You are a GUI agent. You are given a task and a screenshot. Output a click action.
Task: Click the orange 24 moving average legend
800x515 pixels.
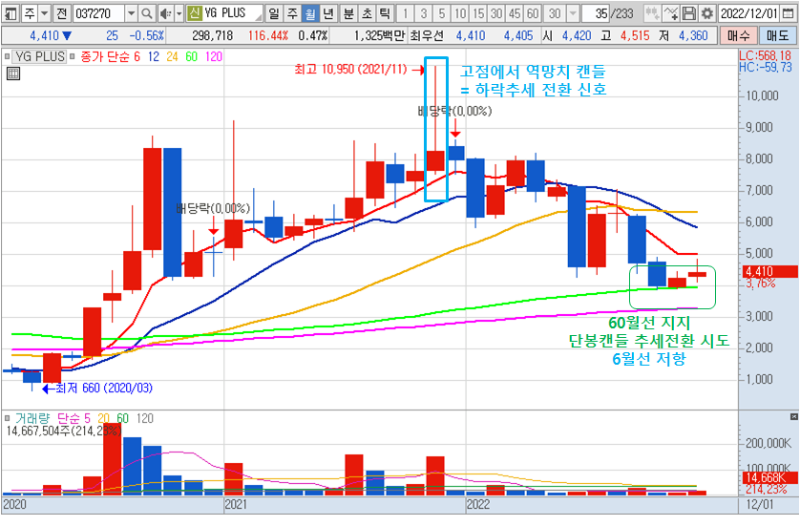pyautogui.click(x=172, y=56)
